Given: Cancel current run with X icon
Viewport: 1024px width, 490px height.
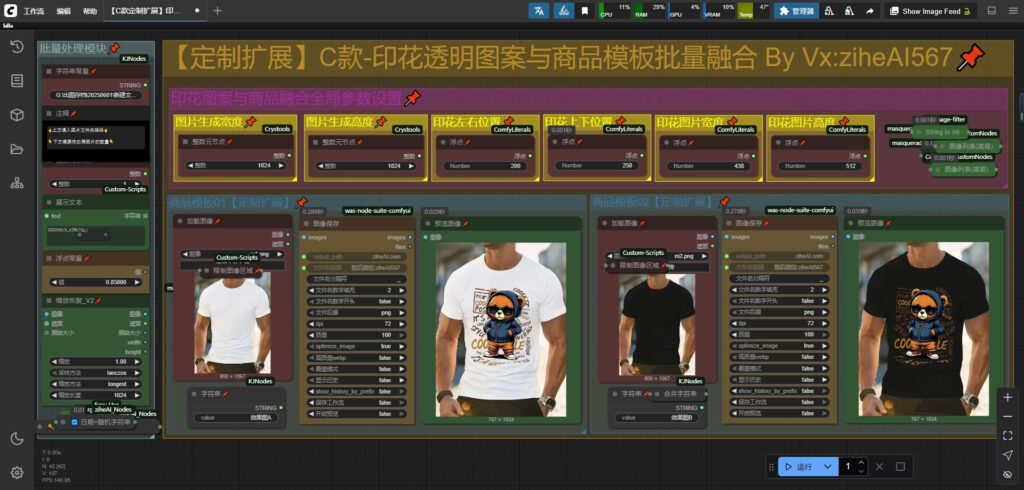Looking at the screenshot, I should click(879, 466).
